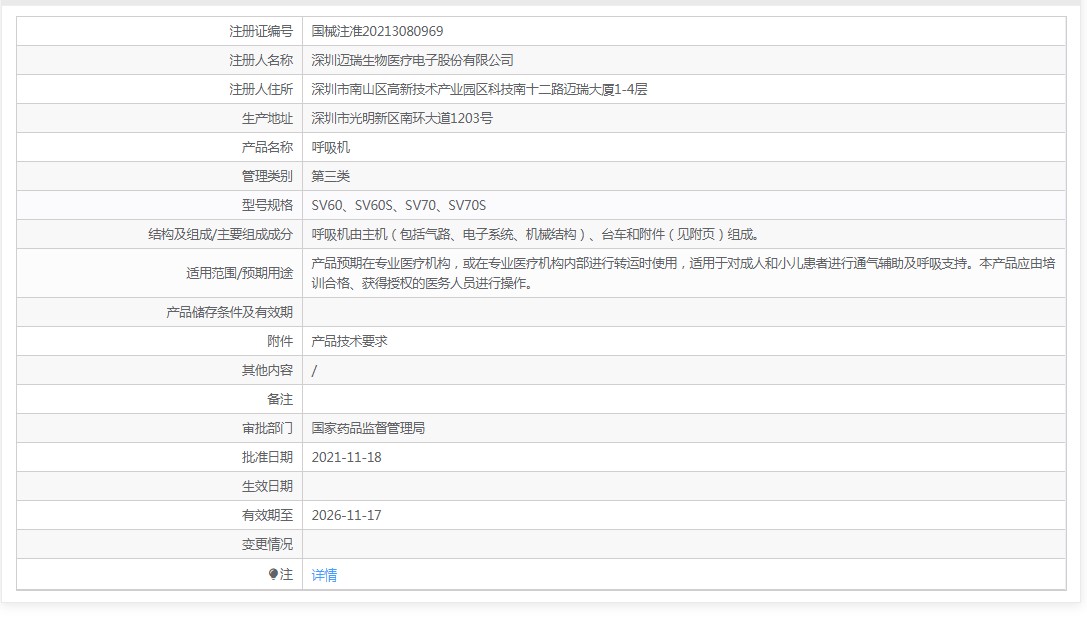The image size is (1087, 628).
Task: Select the intended use text starting 产品预期在专业医疗机构
Action: [684, 273]
